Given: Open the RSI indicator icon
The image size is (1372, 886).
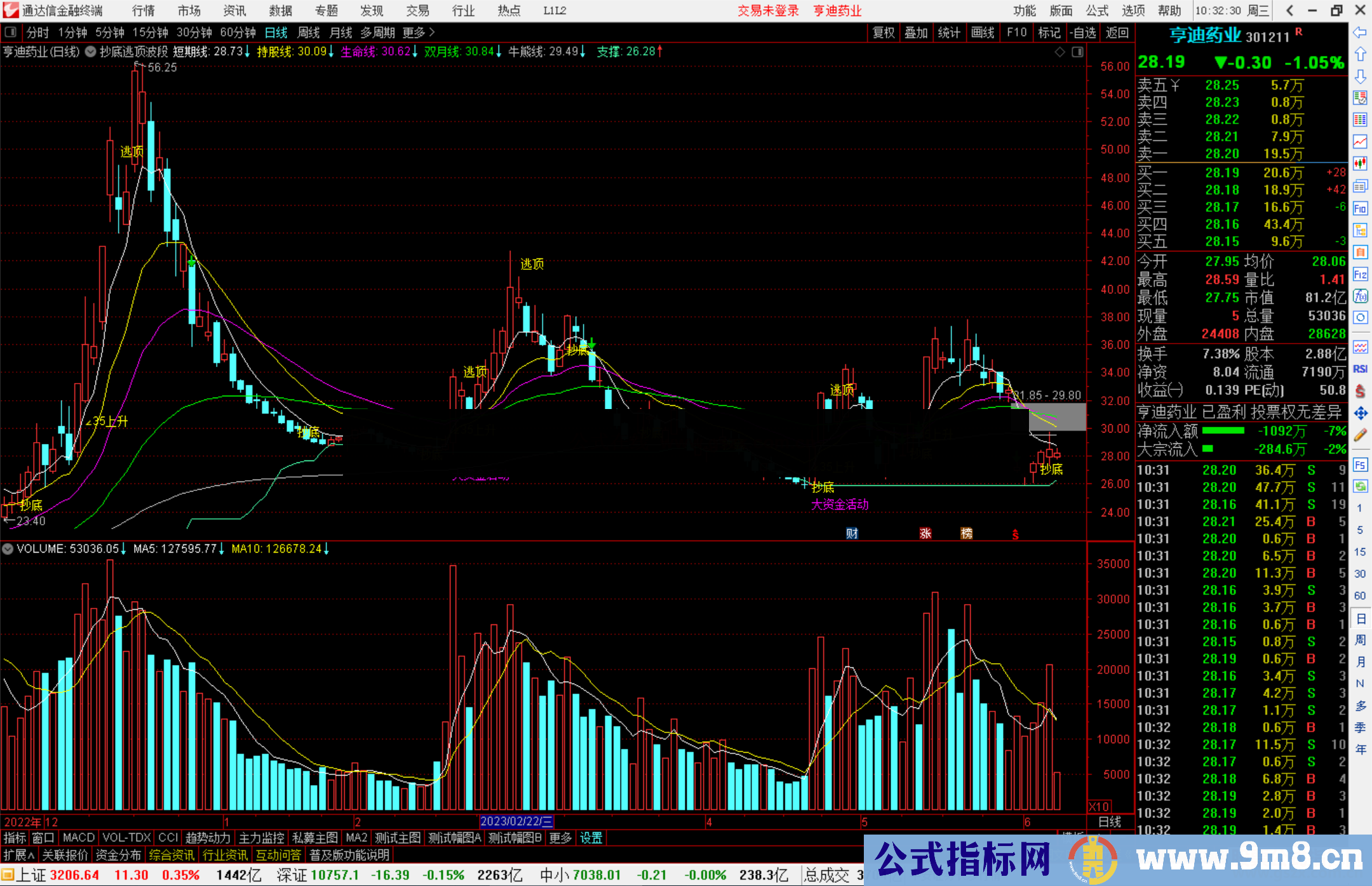Looking at the screenshot, I should pos(1360,369).
